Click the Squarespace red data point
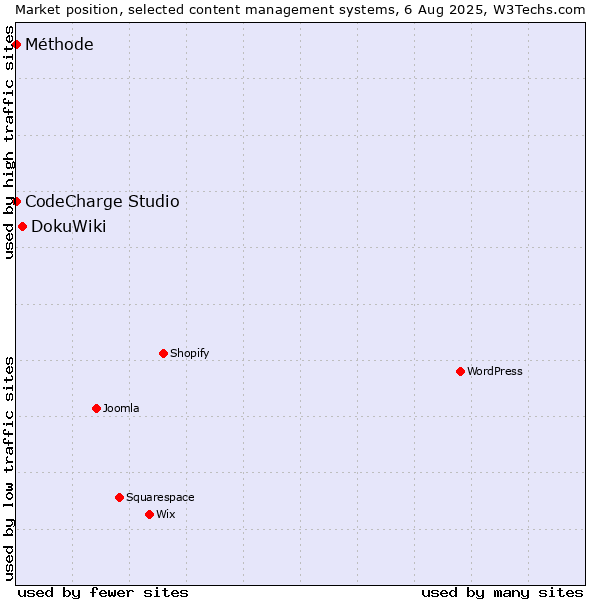 click(119, 497)
